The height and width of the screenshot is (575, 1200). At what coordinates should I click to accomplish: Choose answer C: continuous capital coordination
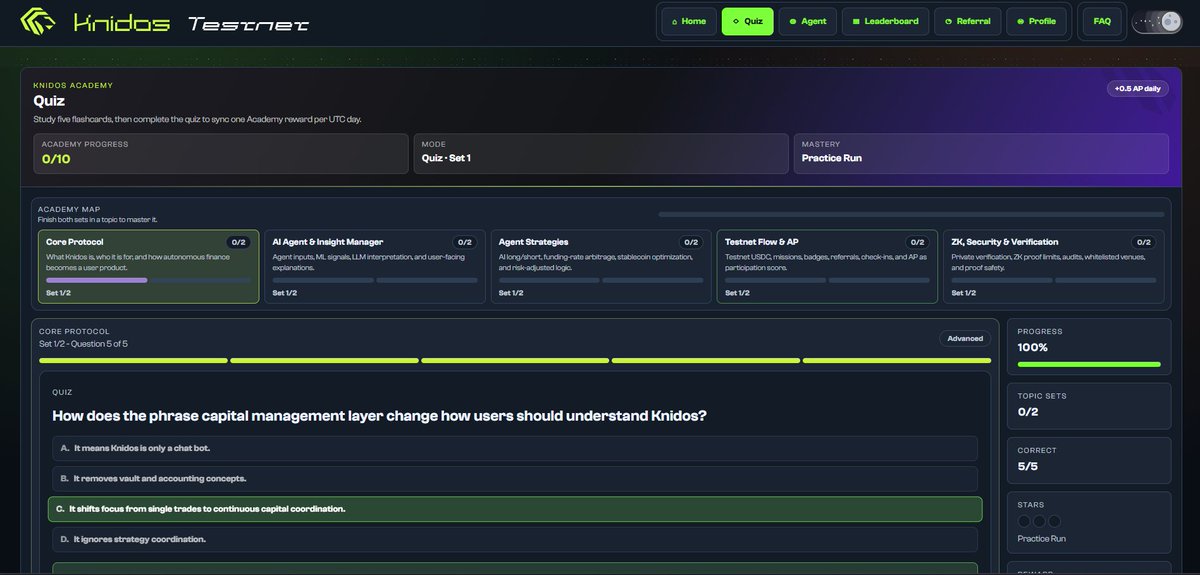click(x=515, y=509)
